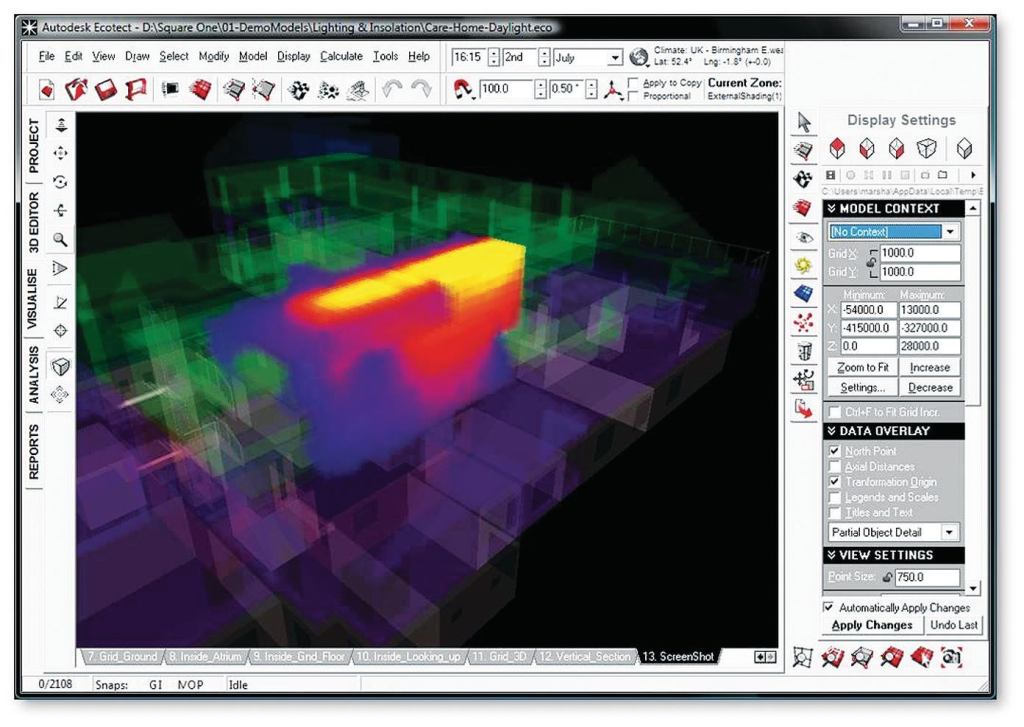Open the July month dropdown
Image resolution: width=1024 pixels, height=727 pixels.
[x=616, y=58]
